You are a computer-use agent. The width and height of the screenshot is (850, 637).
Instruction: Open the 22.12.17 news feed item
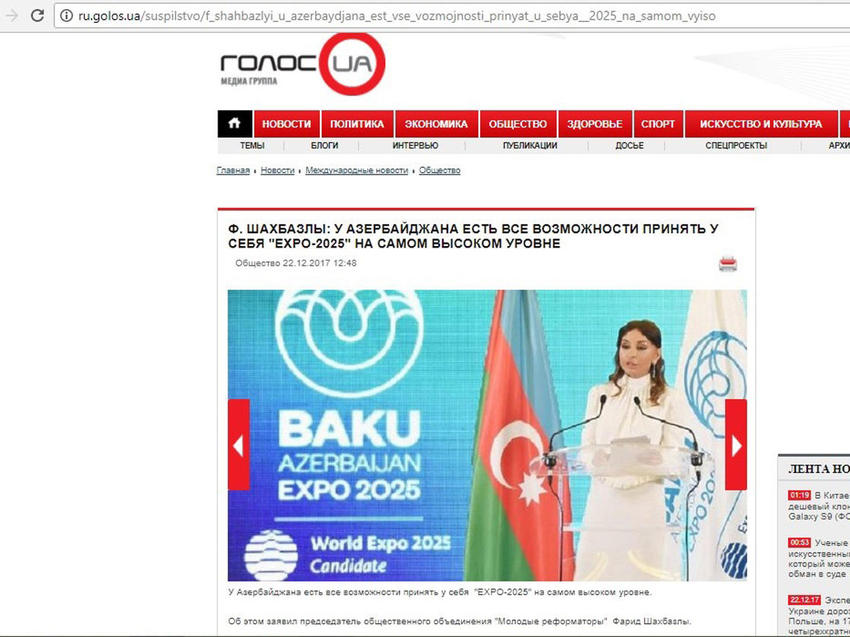(819, 616)
